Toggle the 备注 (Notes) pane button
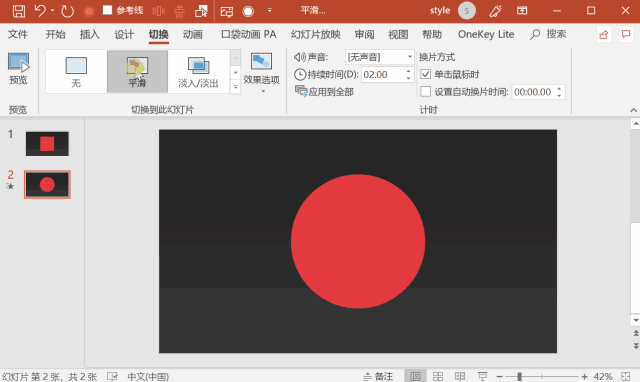This screenshot has width=640, height=382. pyautogui.click(x=378, y=376)
